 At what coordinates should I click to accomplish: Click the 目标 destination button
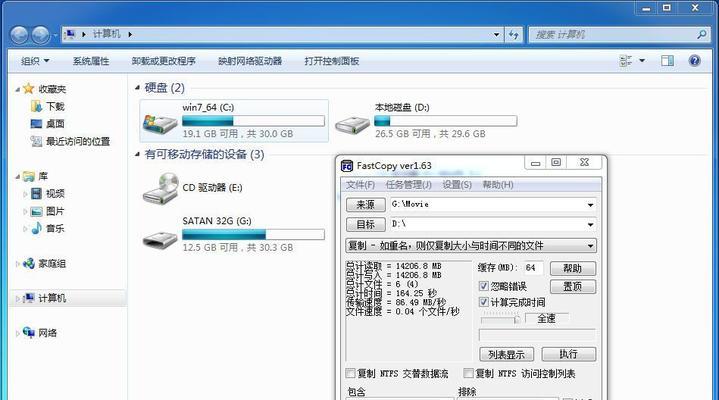coord(365,224)
